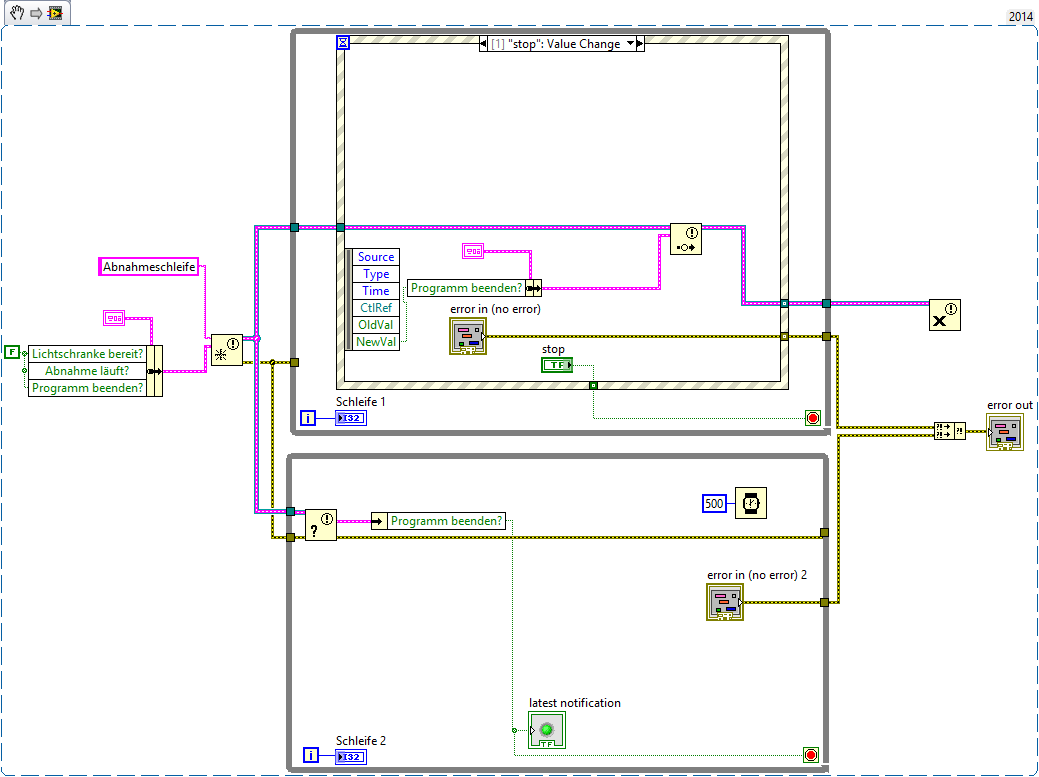This screenshot has height=777, width=1039.
Task: Select Programm beenden? in left bundle
Action: (87, 388)
